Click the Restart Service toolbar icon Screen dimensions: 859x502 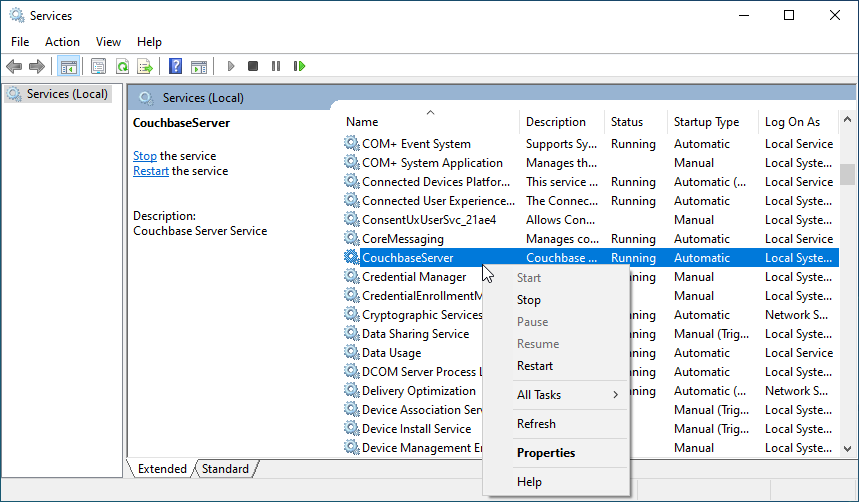[x=299, y=67]
